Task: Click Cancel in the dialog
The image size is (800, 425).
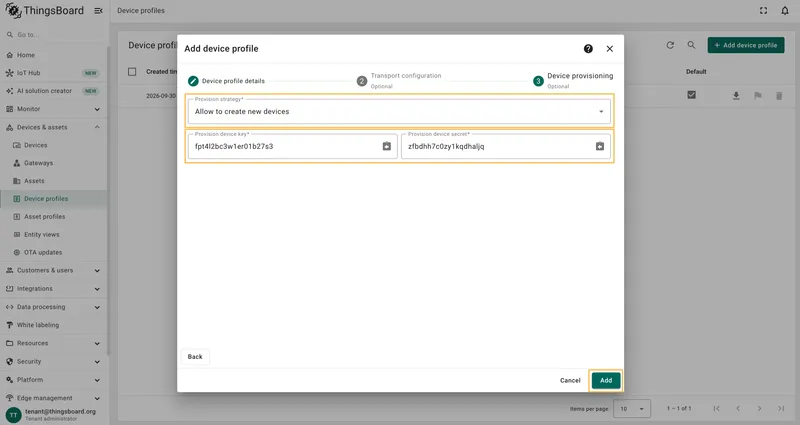Action: tap(570, 381)
